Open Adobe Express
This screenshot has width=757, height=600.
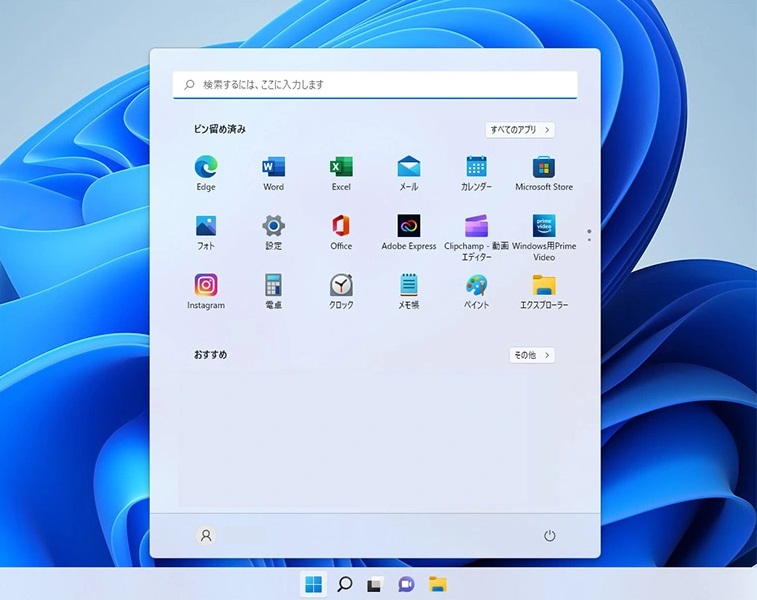409,232
